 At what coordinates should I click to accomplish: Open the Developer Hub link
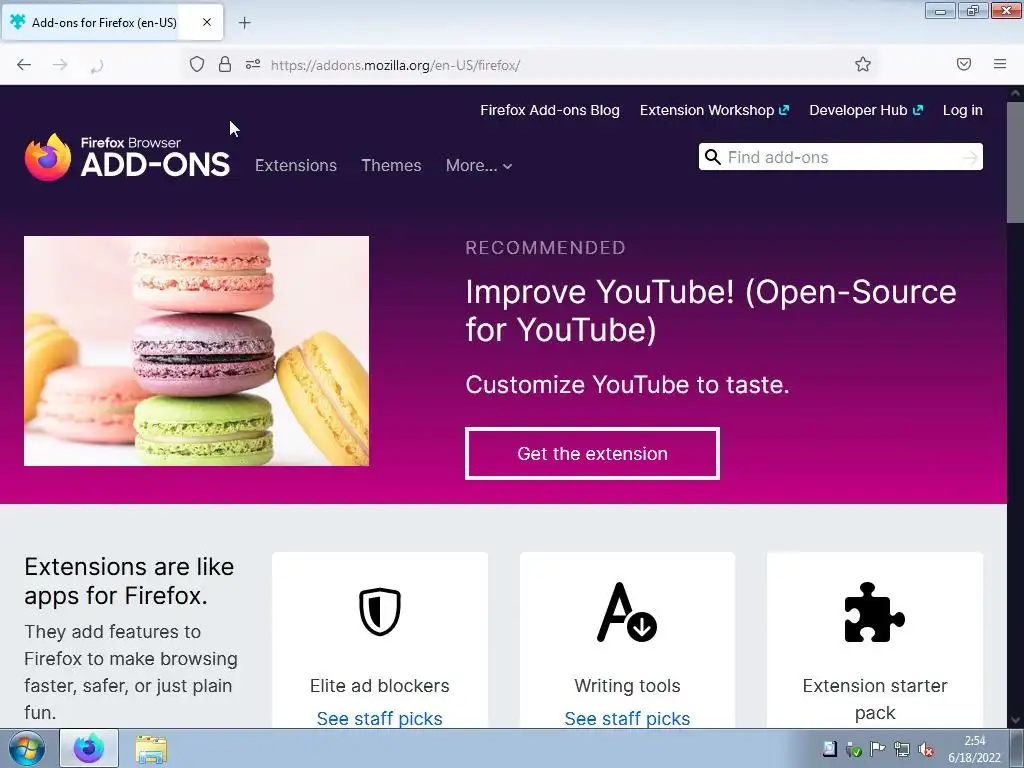866,110
